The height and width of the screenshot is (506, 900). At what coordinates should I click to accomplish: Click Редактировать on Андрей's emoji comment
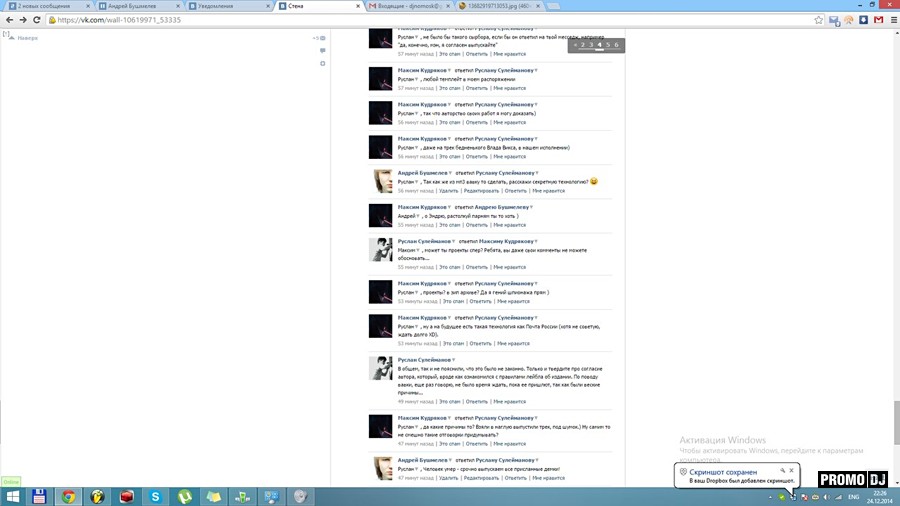click(x=481, y=190)
